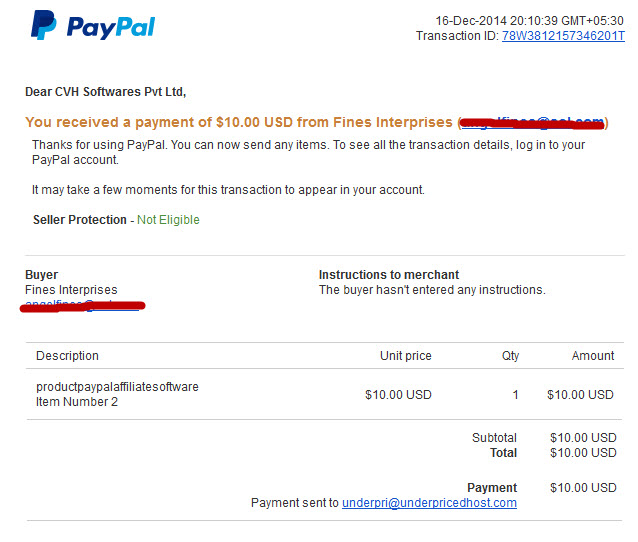Click the Qty column header
This screenshot has height=542, width=638.
click(510, 356)
